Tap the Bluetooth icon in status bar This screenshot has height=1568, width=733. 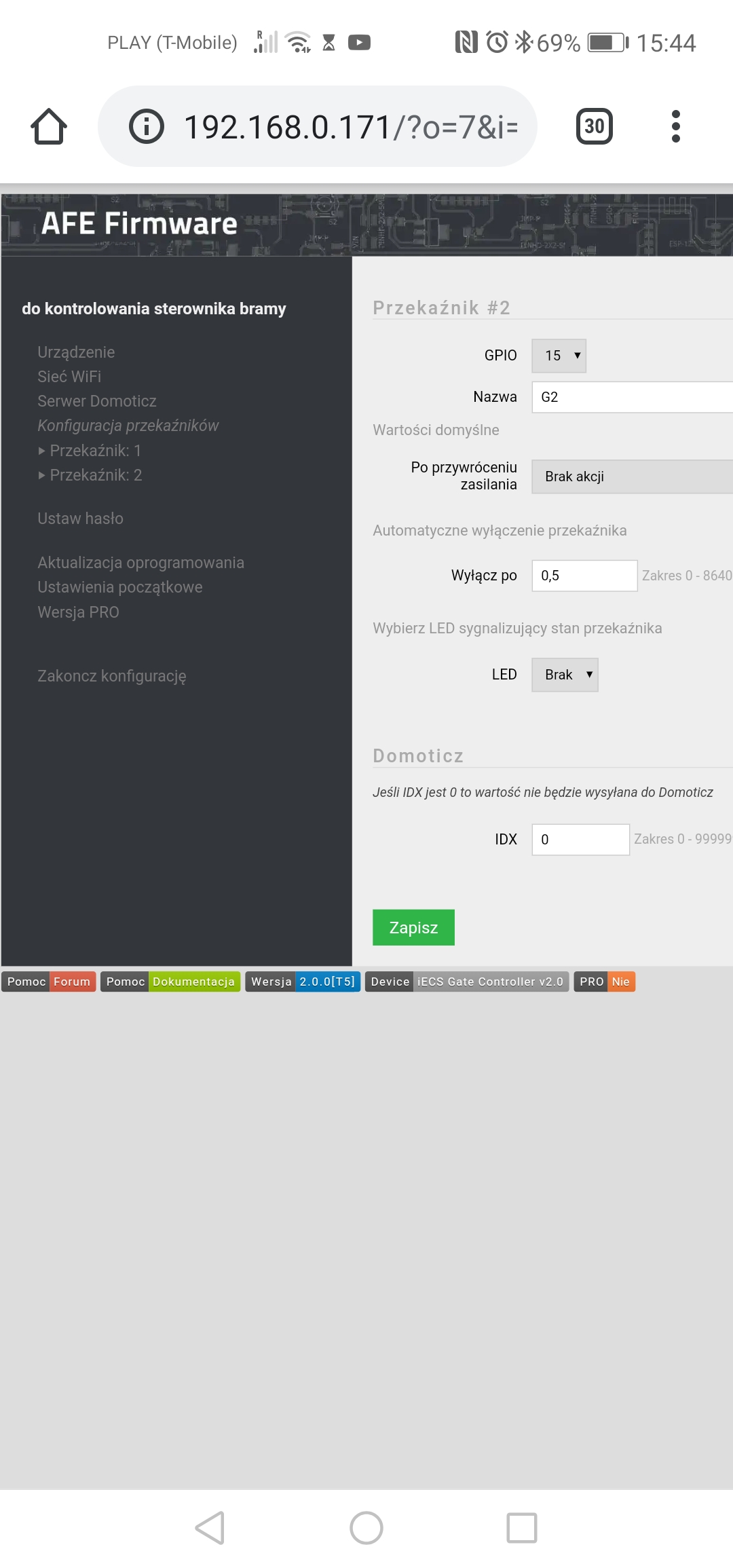click(x=524, y=42)
